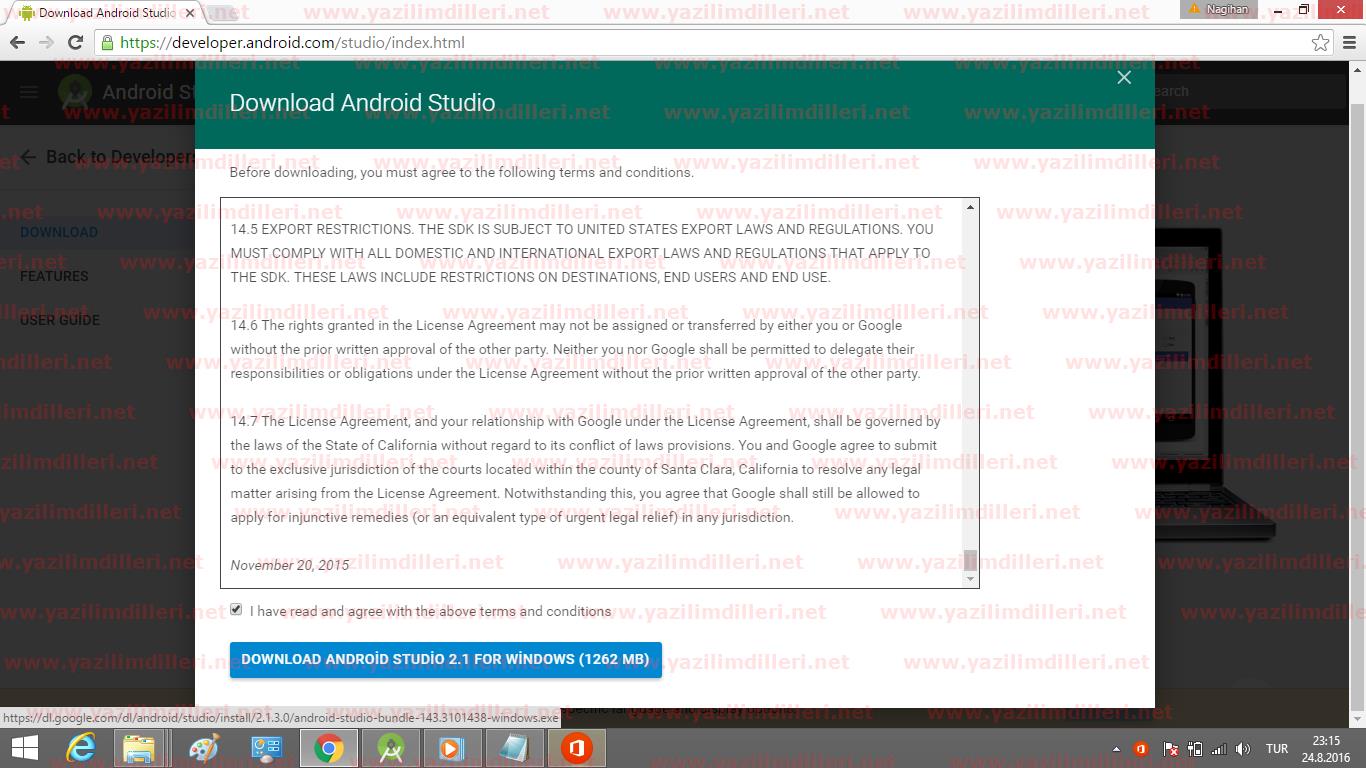
Task: Select the Download Android Studio browser tab
Action: [105, 13]
